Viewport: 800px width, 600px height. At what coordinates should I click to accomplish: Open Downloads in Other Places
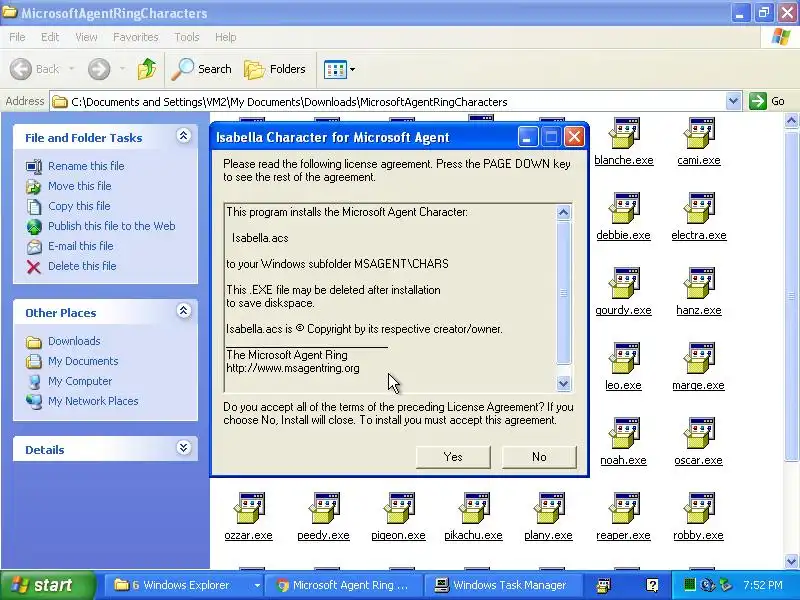(x=74, y=341)
